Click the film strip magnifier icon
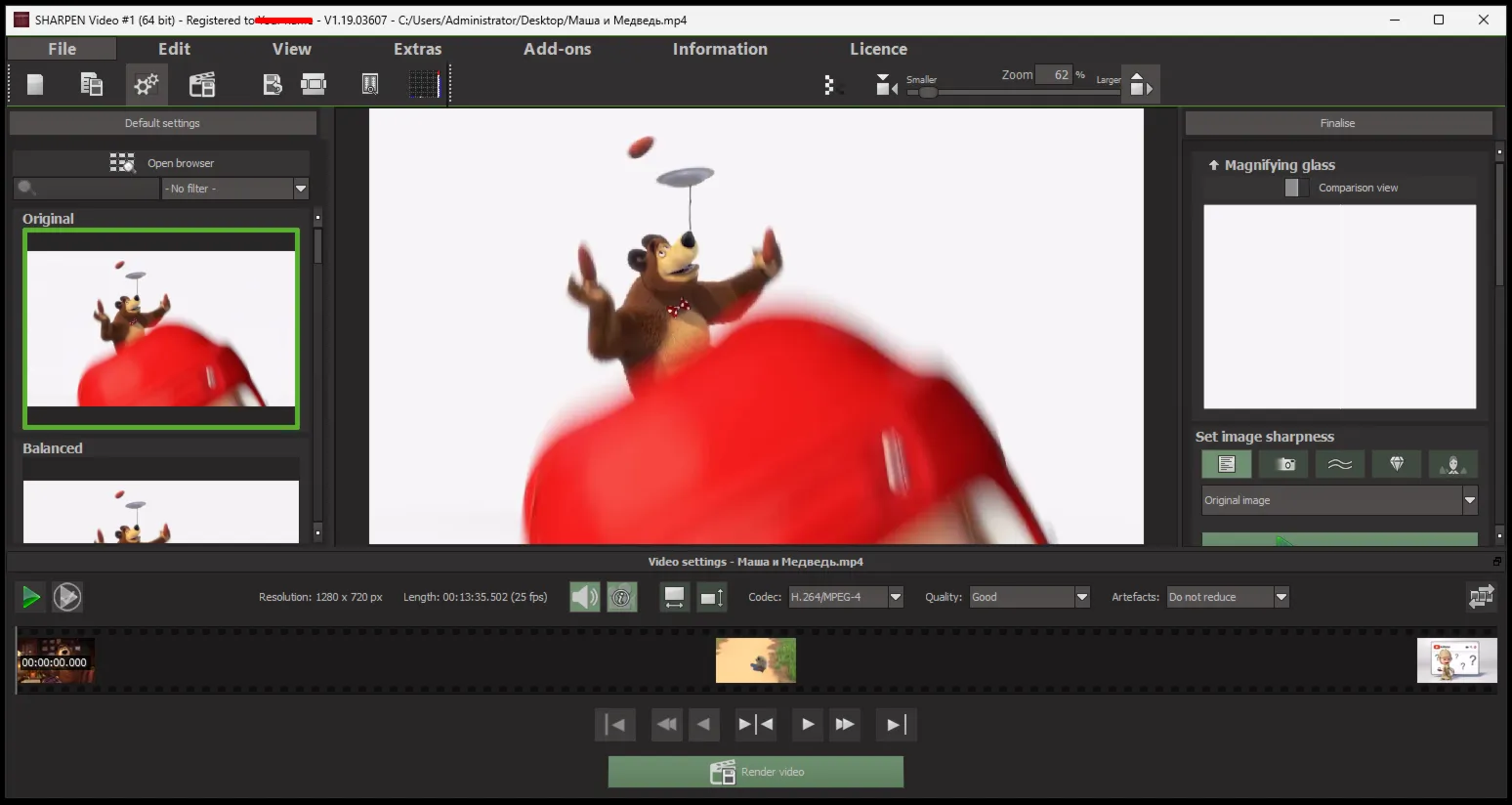 (x=370, y=85)
